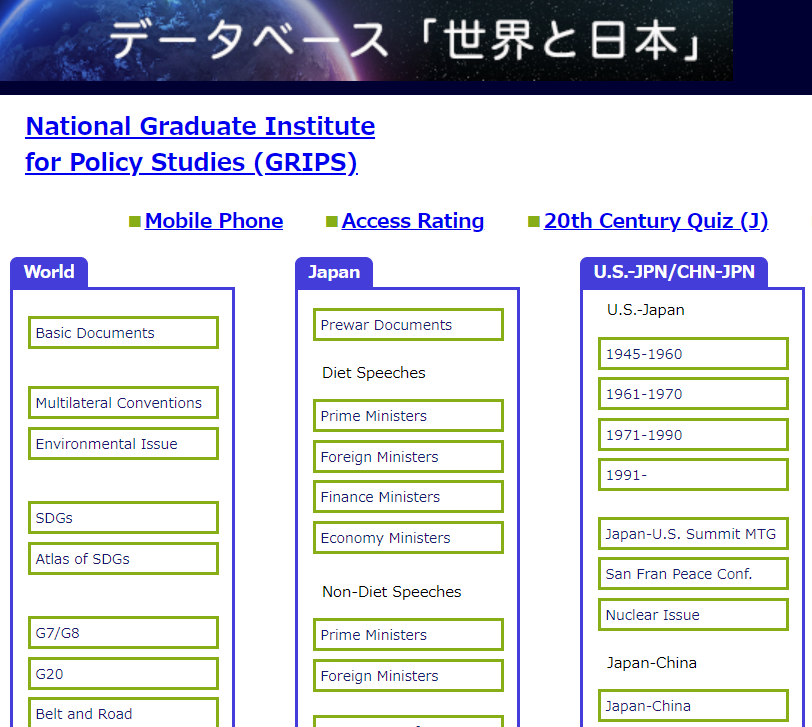Open Multilateral Conventions entry
The width and height of the screenshot is (812, 727).
pos(123,403)
